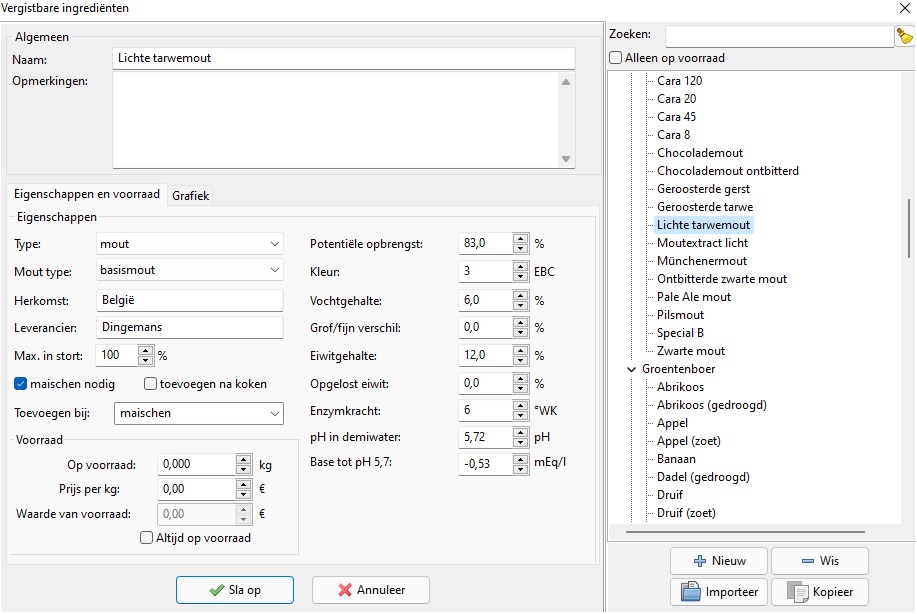Click the Kopieer button with copy icon
Screen dimensions: 917x614
coord(819,592)
